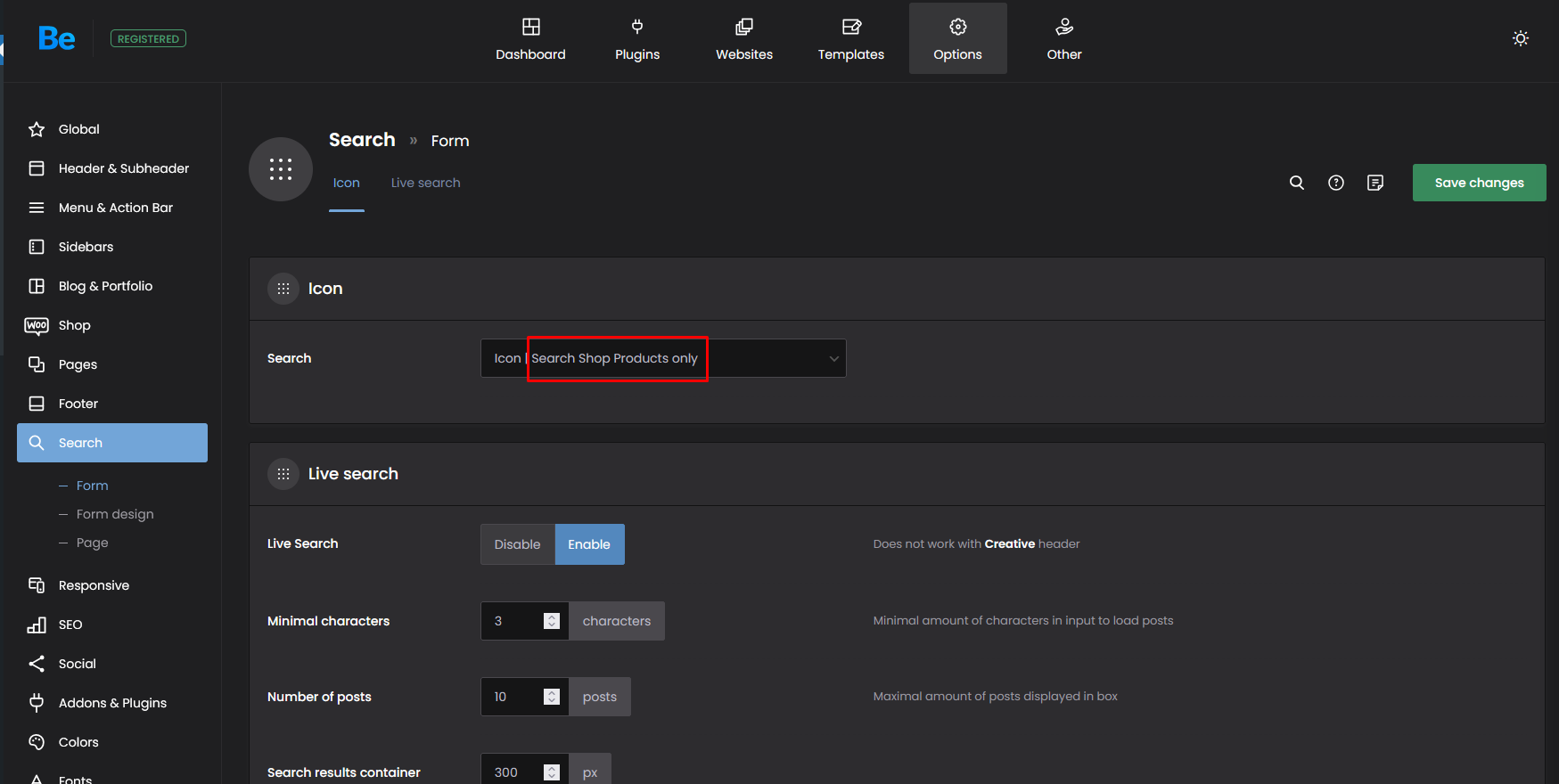This screenshot has height=784, width=1559.
Task: Open the Options tab
Action: [x=958, y=39]
